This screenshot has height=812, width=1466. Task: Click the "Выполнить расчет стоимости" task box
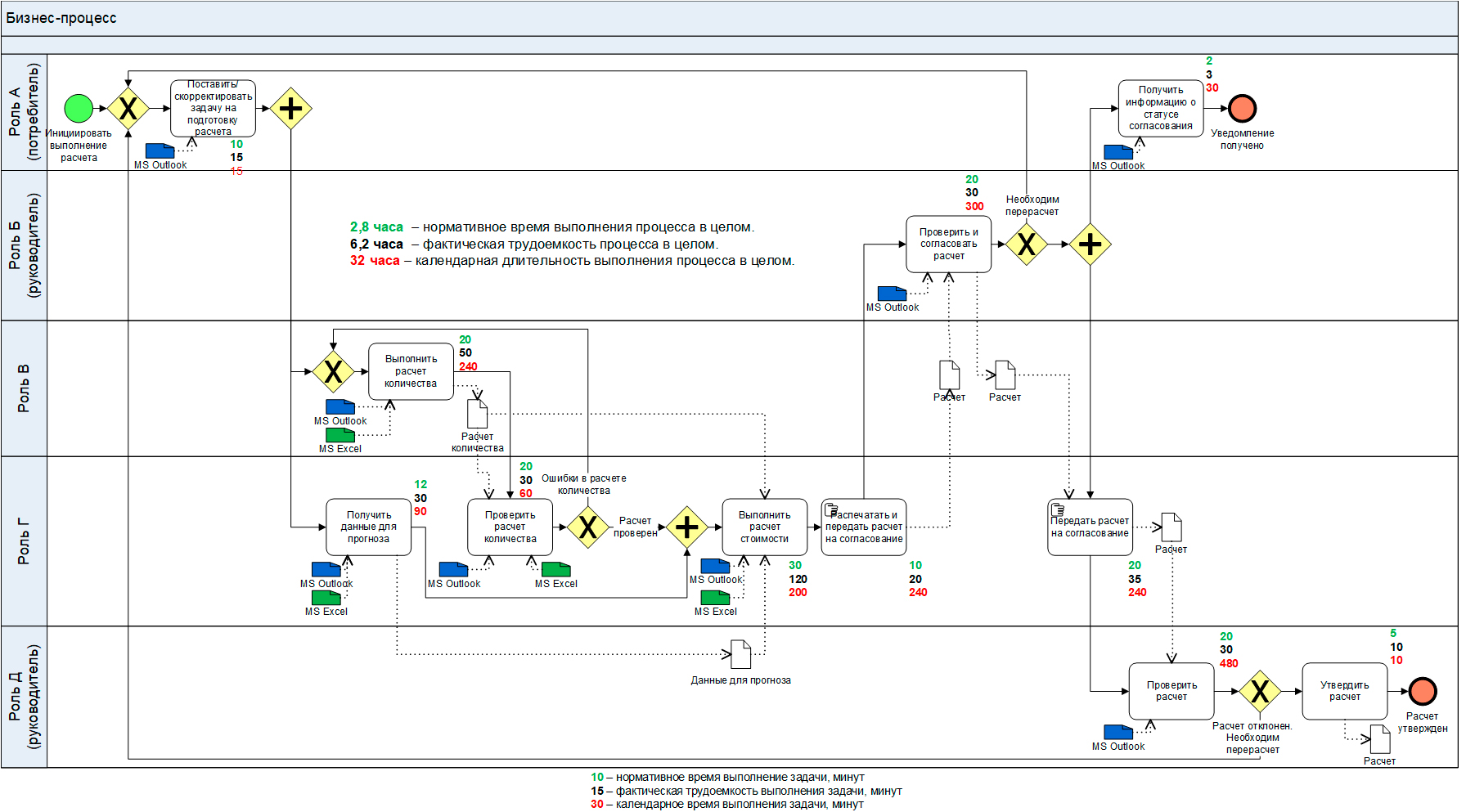(764, 527)
